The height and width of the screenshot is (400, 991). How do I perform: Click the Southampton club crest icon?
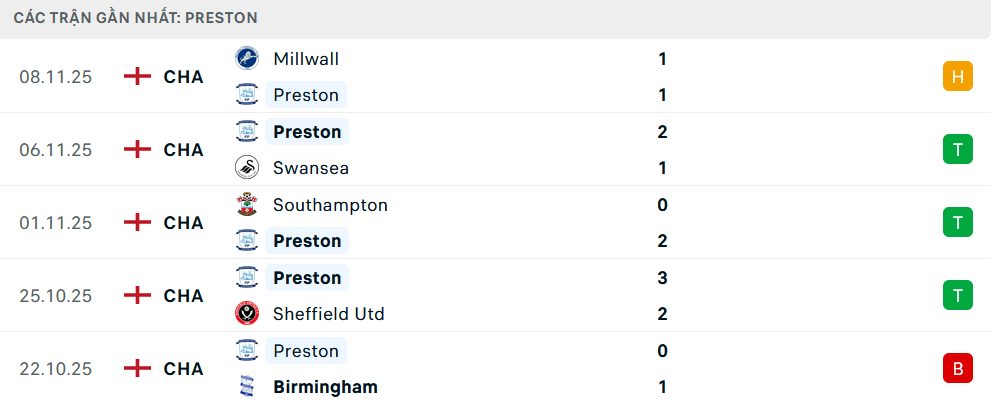click(x=246, y=205)
